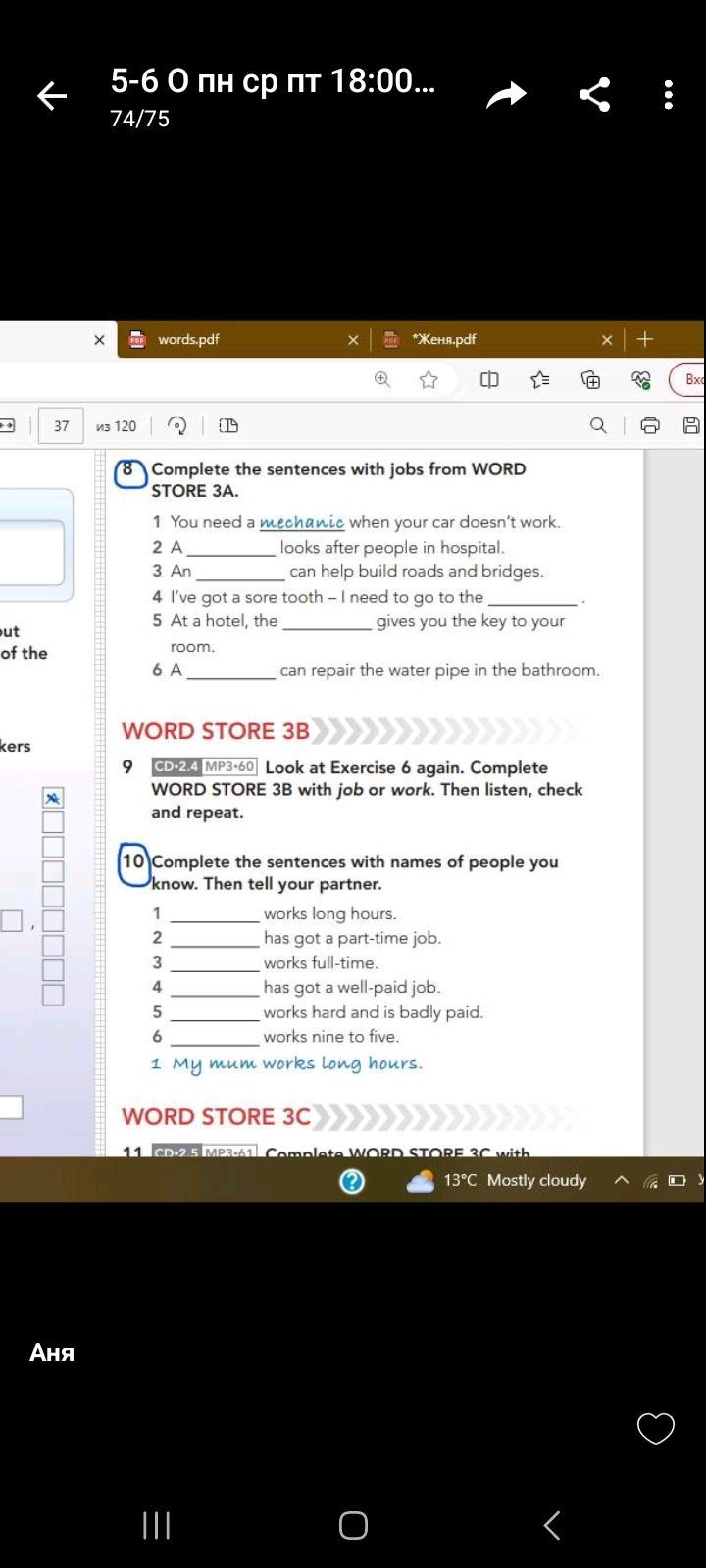Image resolution: width=706 pixels, height=1568 pixels.
Task: Tap the sender name 'Аня'
Action: click(52, 1352)
